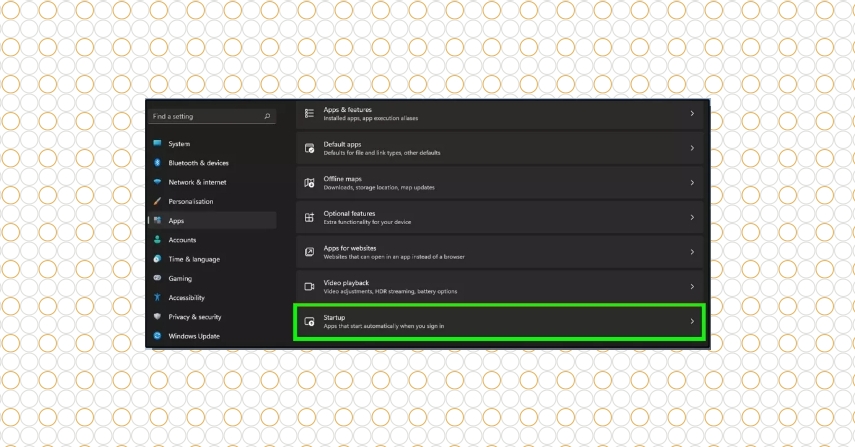Image resolution: width=855 pixels, height=447 pixels.
Task: Click the Personalisation brush icon
Action: click(x=157, y=201)
